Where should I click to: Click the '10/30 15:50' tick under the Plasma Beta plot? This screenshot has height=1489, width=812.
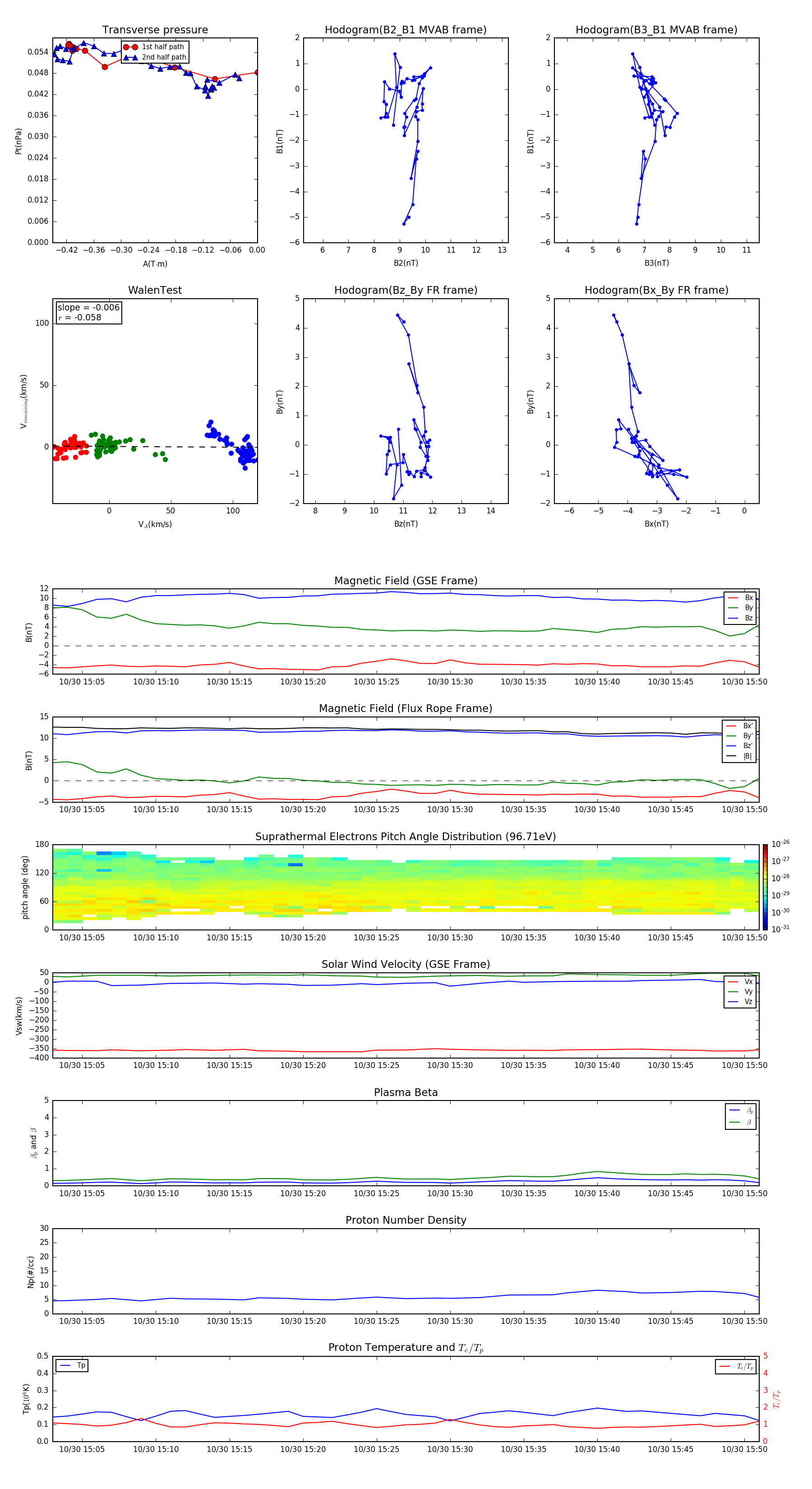click(x=744, y=1193)
